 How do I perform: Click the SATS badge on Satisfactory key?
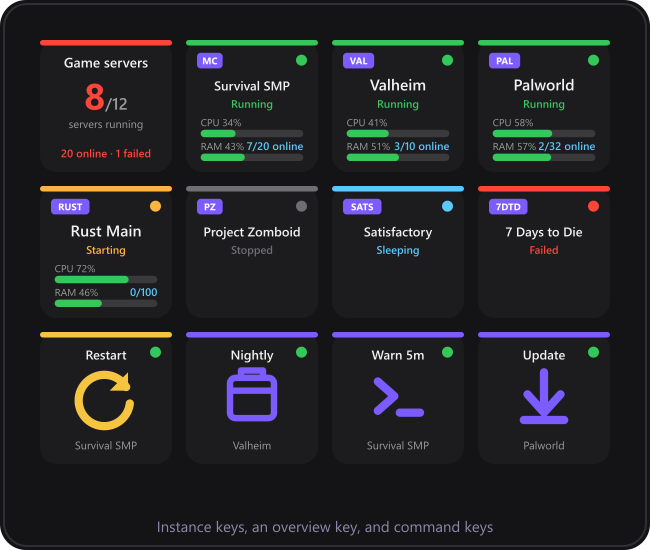362,207
